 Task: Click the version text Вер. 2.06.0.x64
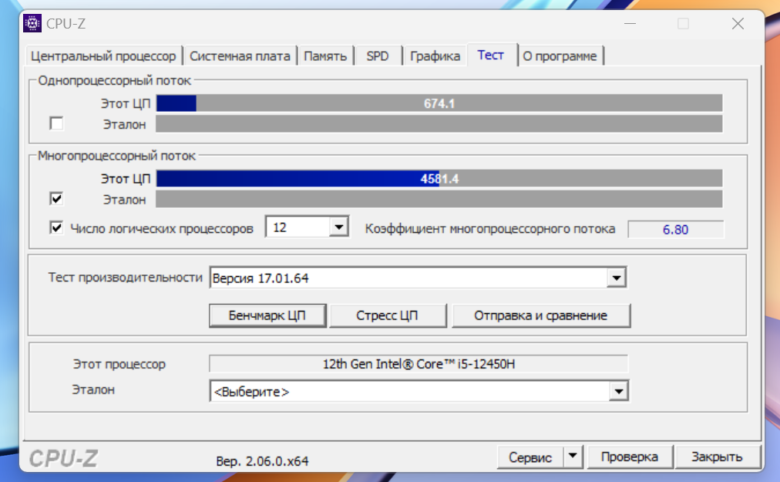[262, 461]
